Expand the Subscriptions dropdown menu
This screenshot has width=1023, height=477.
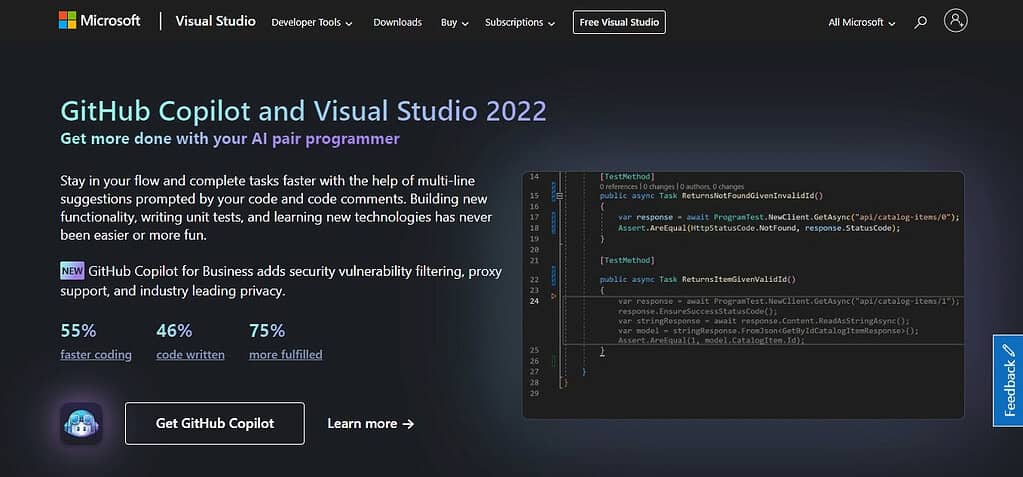(519, 22)
